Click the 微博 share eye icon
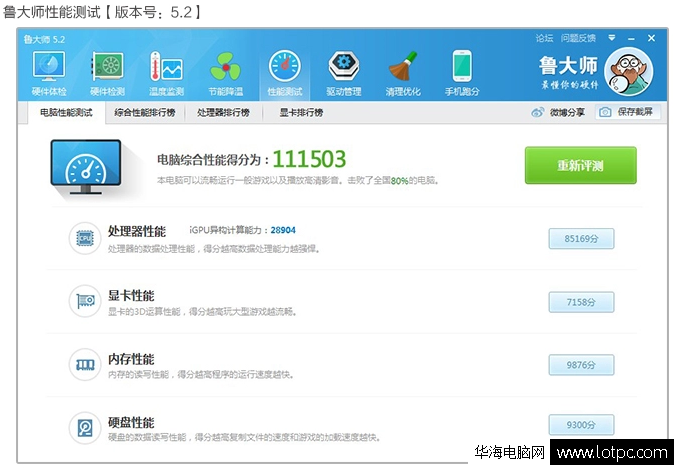 coord(537,113)
